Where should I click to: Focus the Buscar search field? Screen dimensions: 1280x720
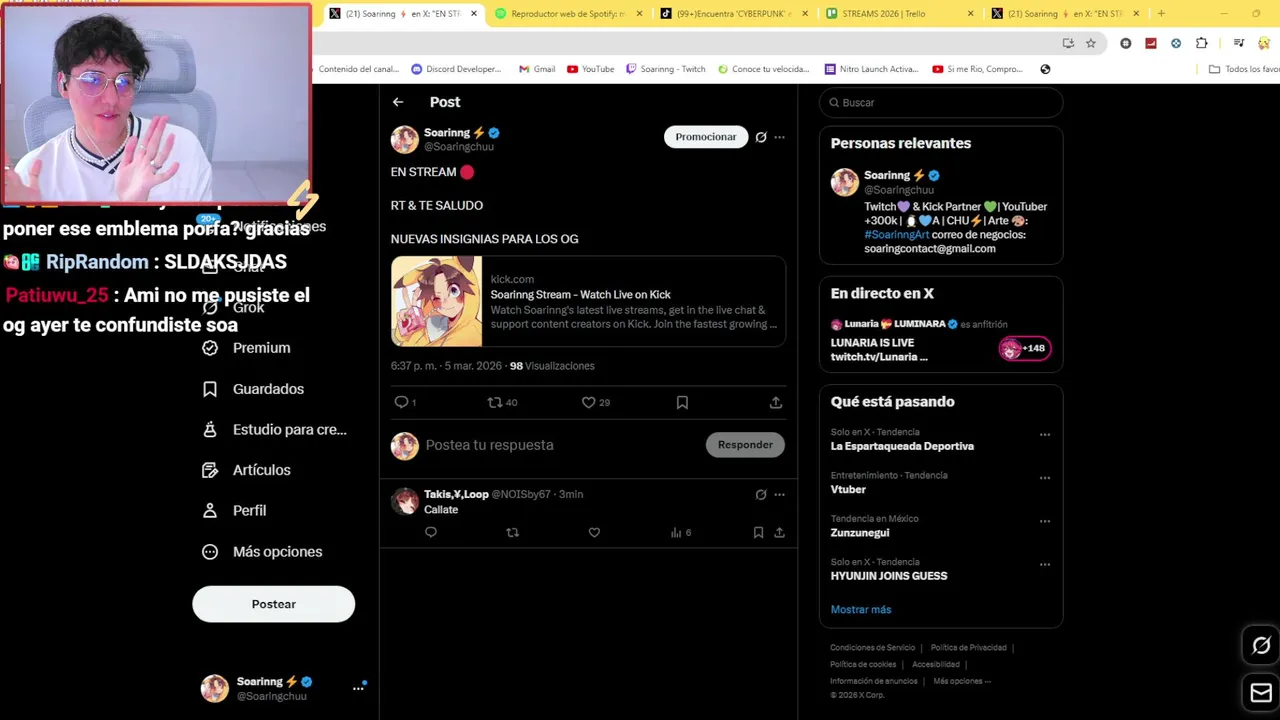941,103
